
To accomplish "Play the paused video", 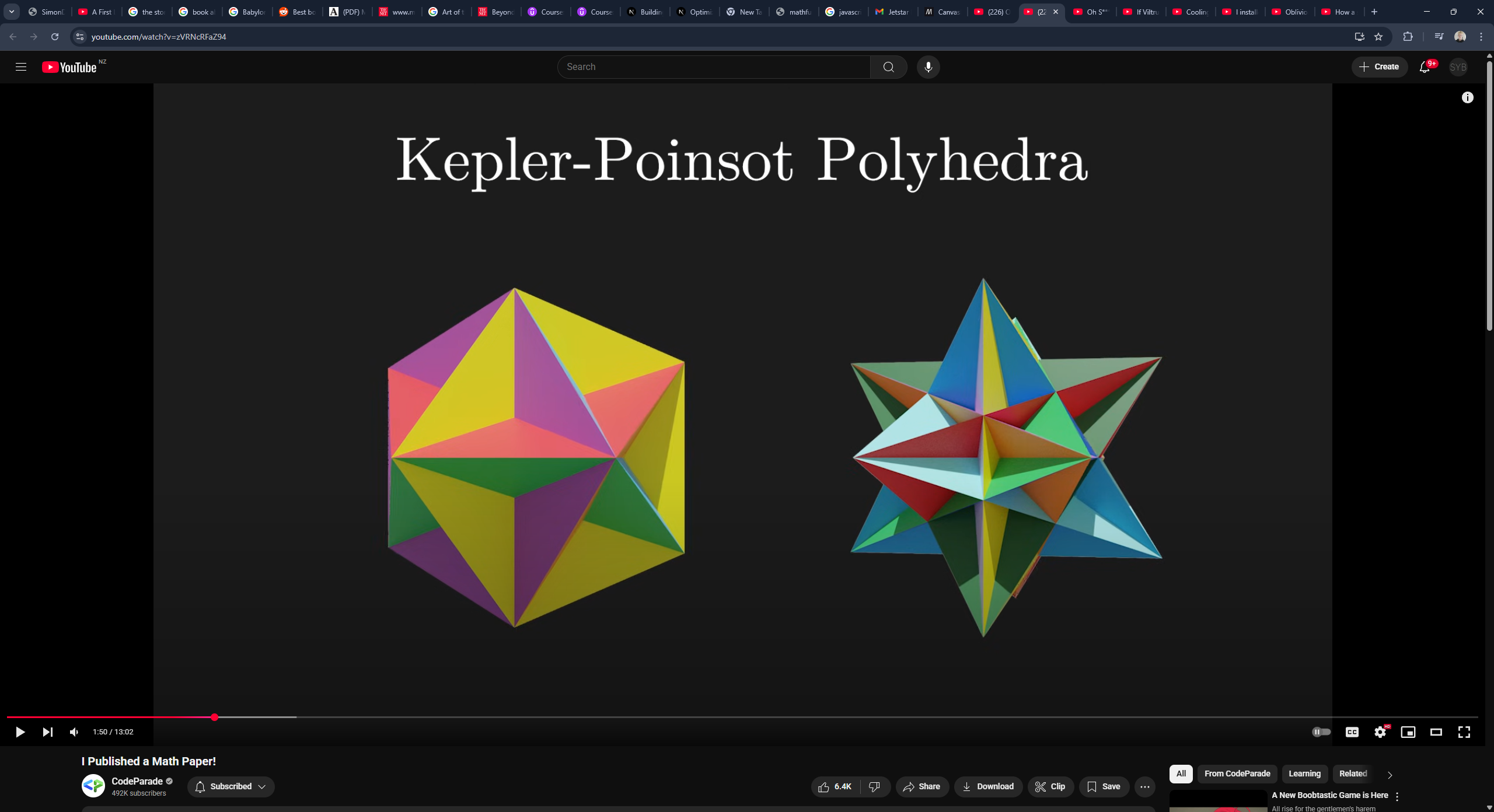I will point(20,732).
